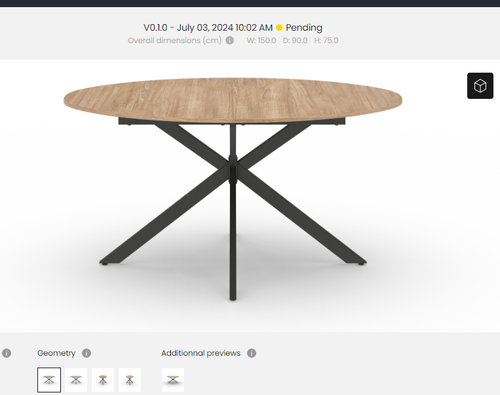Select the third Geometry thumbnail

pos(103,380)
